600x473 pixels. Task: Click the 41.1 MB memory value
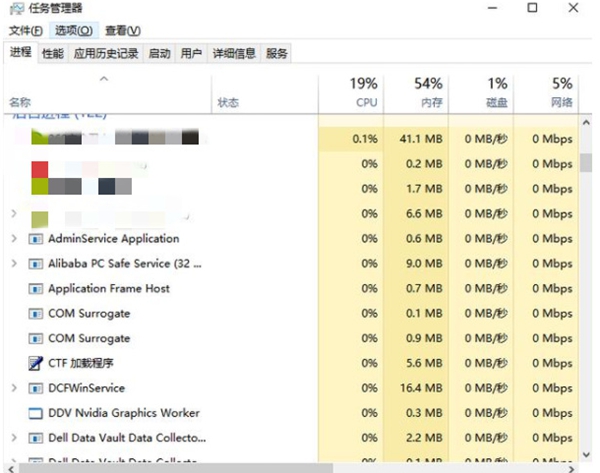click(x=421, y=139)
